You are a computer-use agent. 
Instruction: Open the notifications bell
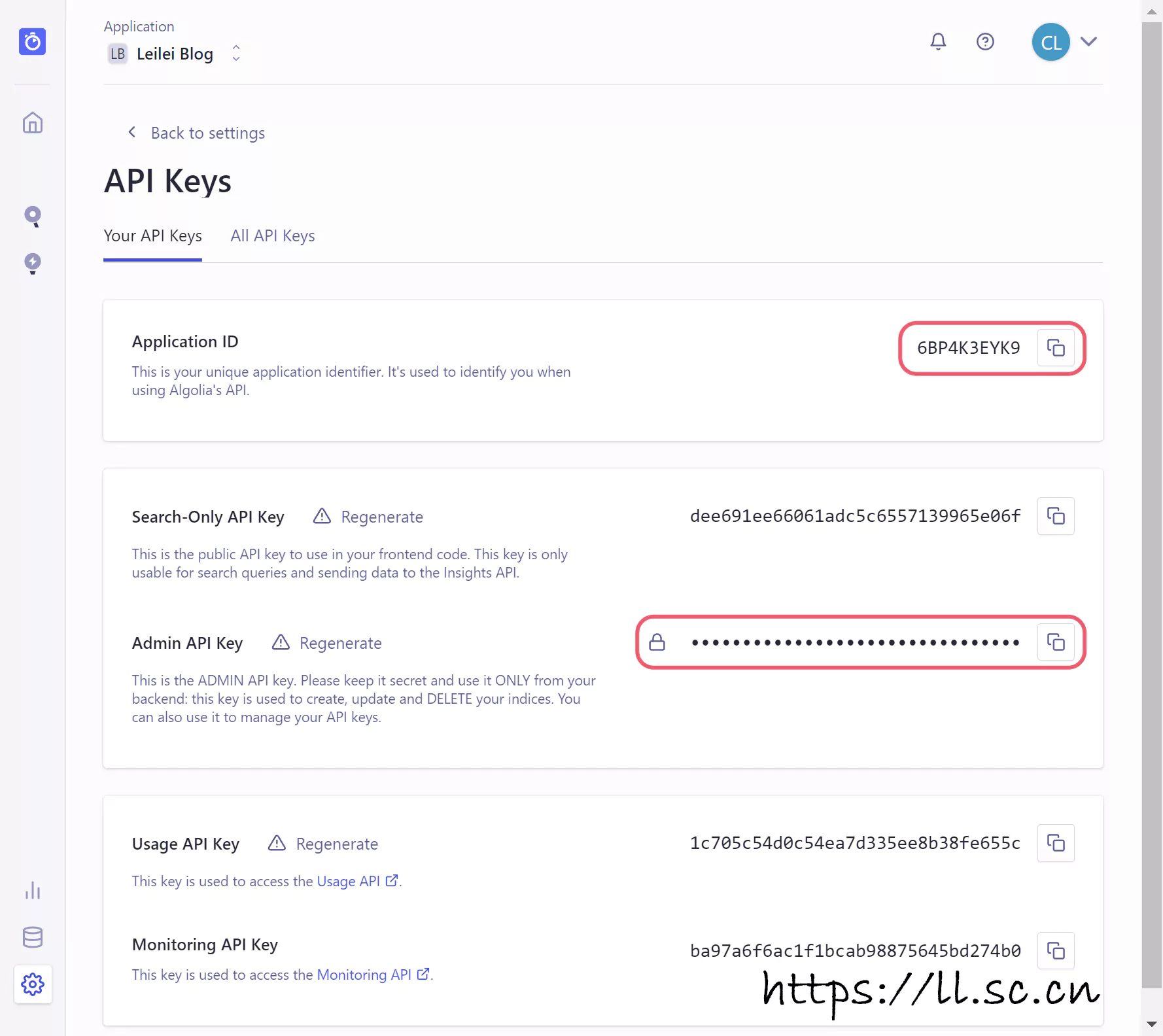click(938, 42)
